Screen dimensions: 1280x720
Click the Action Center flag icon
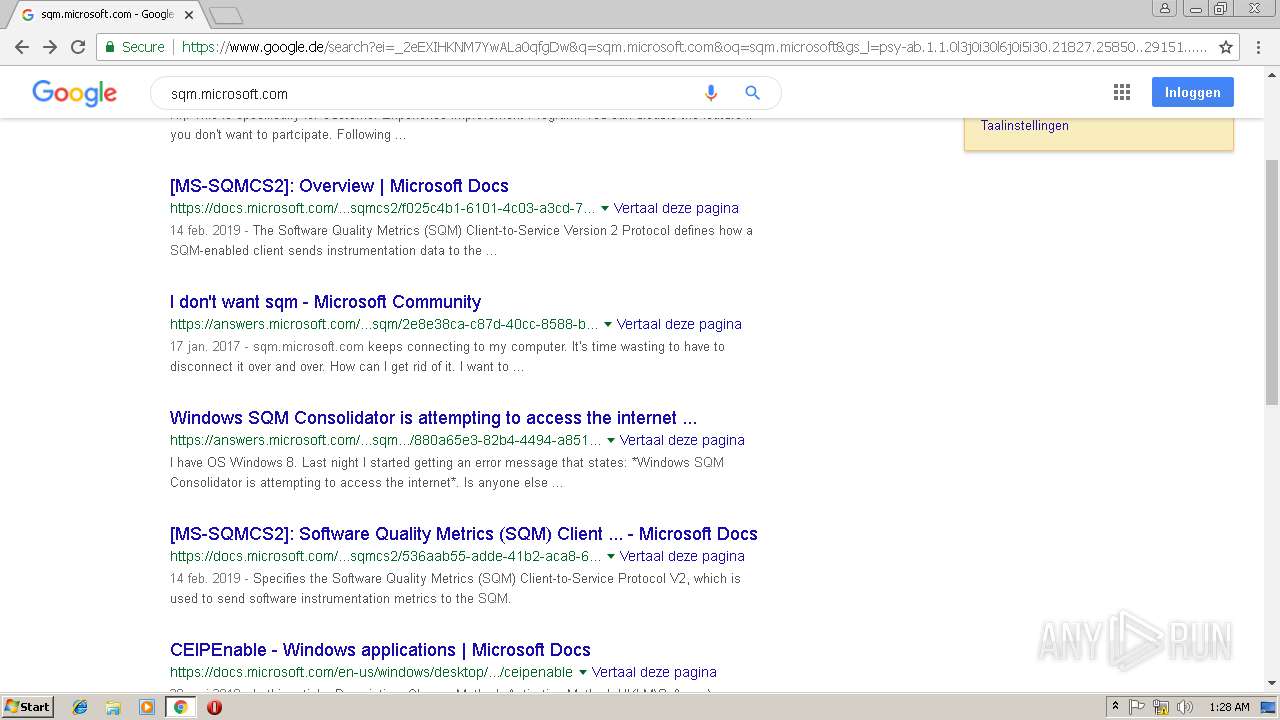1137,707
